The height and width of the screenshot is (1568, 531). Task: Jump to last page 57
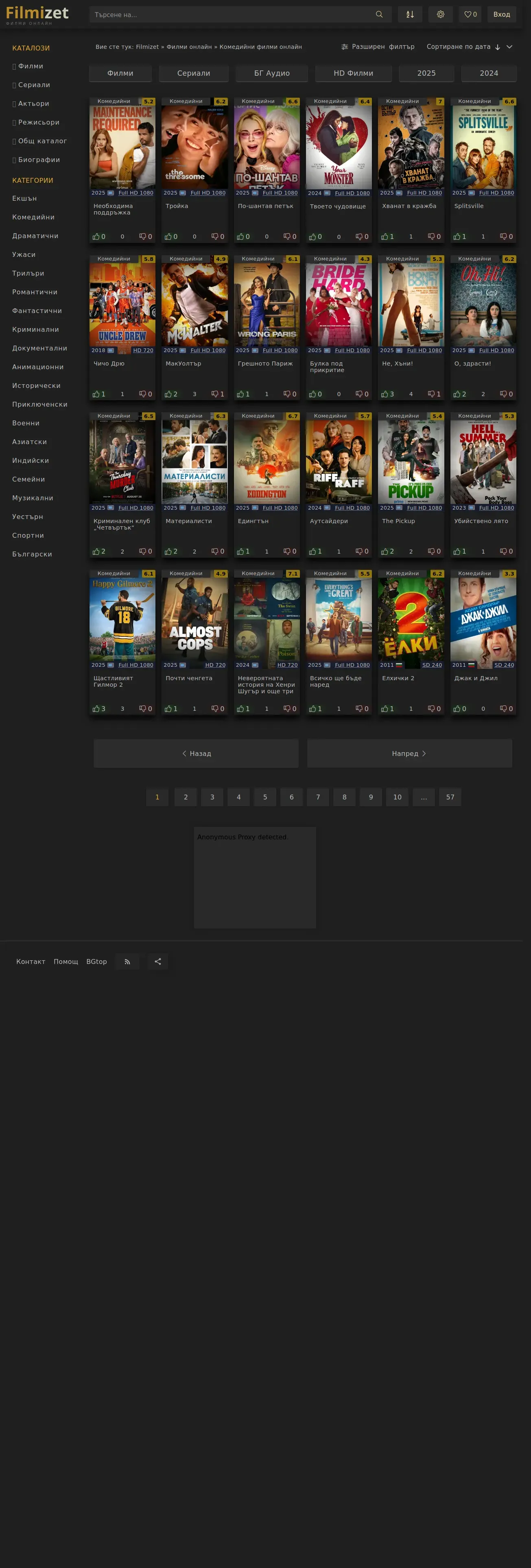(450, 797)
